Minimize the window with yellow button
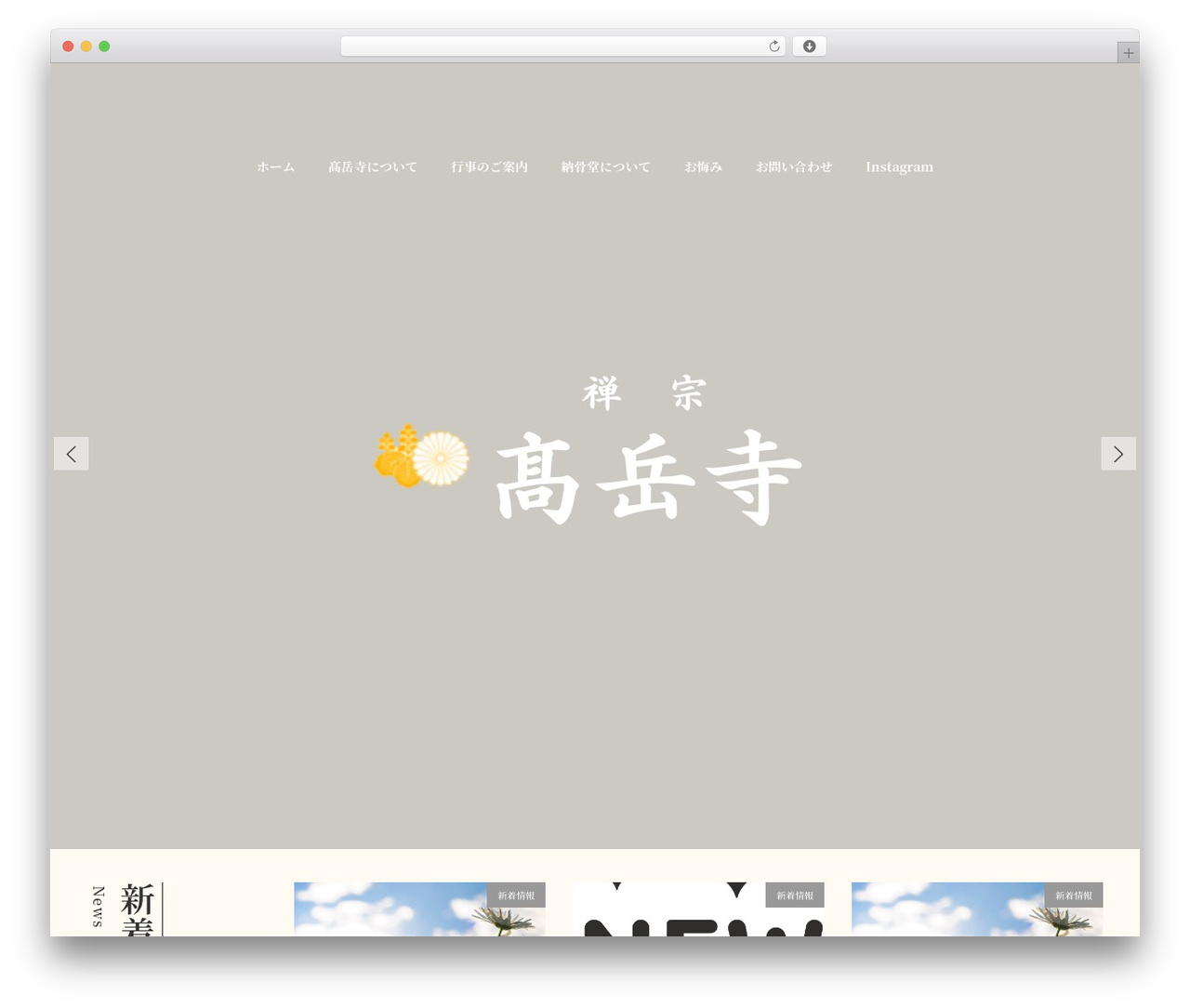 tap(86, 46)
